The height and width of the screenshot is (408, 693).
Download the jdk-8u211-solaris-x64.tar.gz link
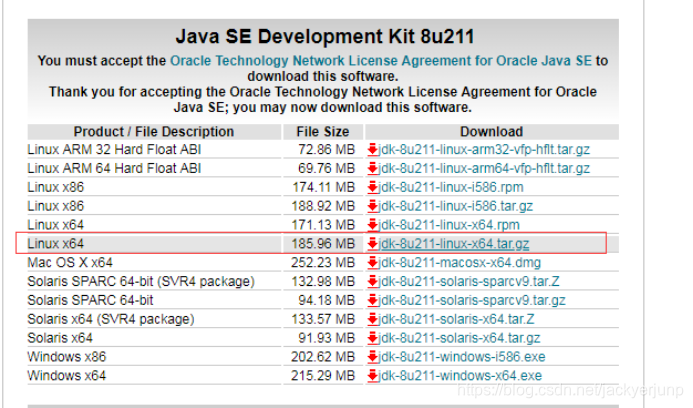coord(460,338)
